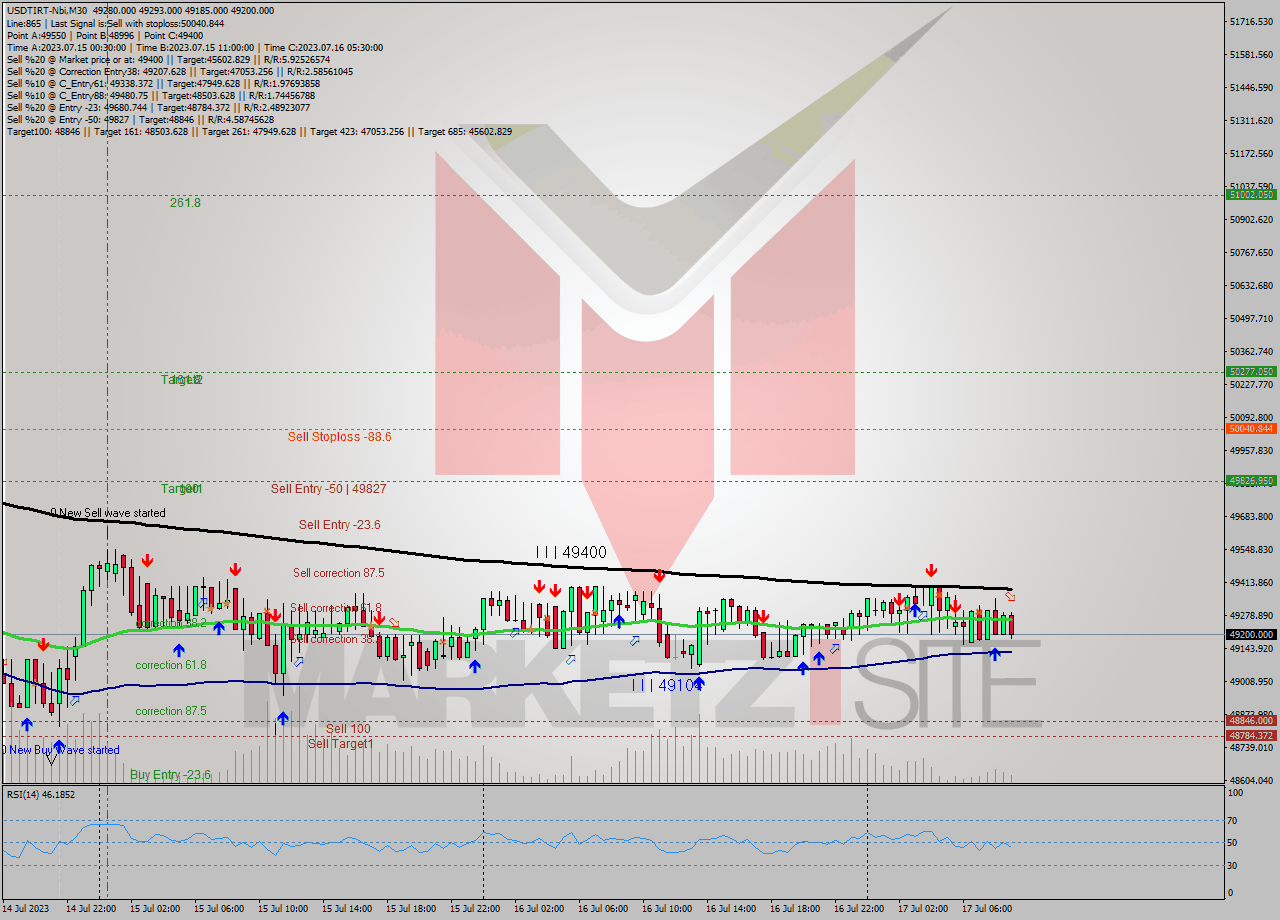This screenshot has height=920, width=1280.
Task: Select the green 50277.050 price tag
Action: tap(1251, 371)
